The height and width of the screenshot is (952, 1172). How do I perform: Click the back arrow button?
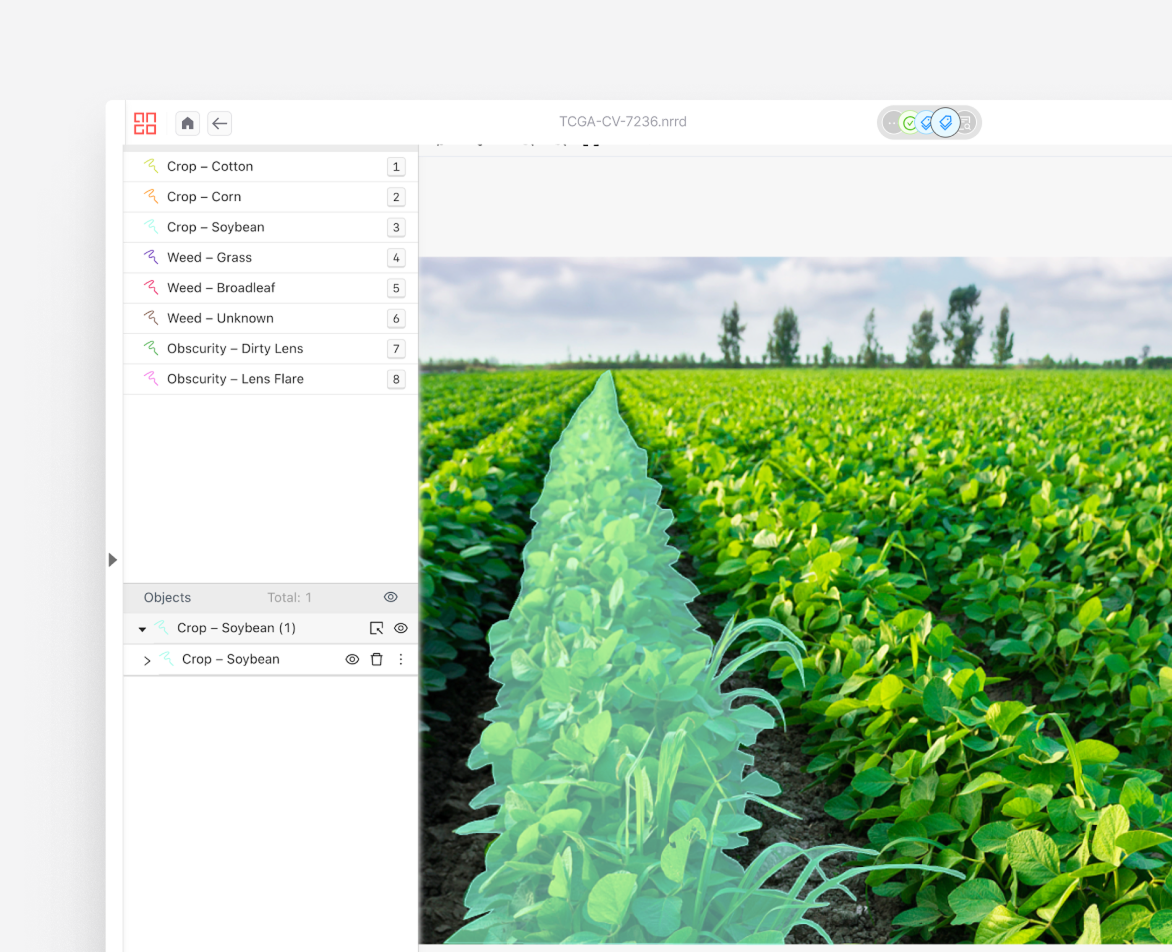tap(219, 123)
